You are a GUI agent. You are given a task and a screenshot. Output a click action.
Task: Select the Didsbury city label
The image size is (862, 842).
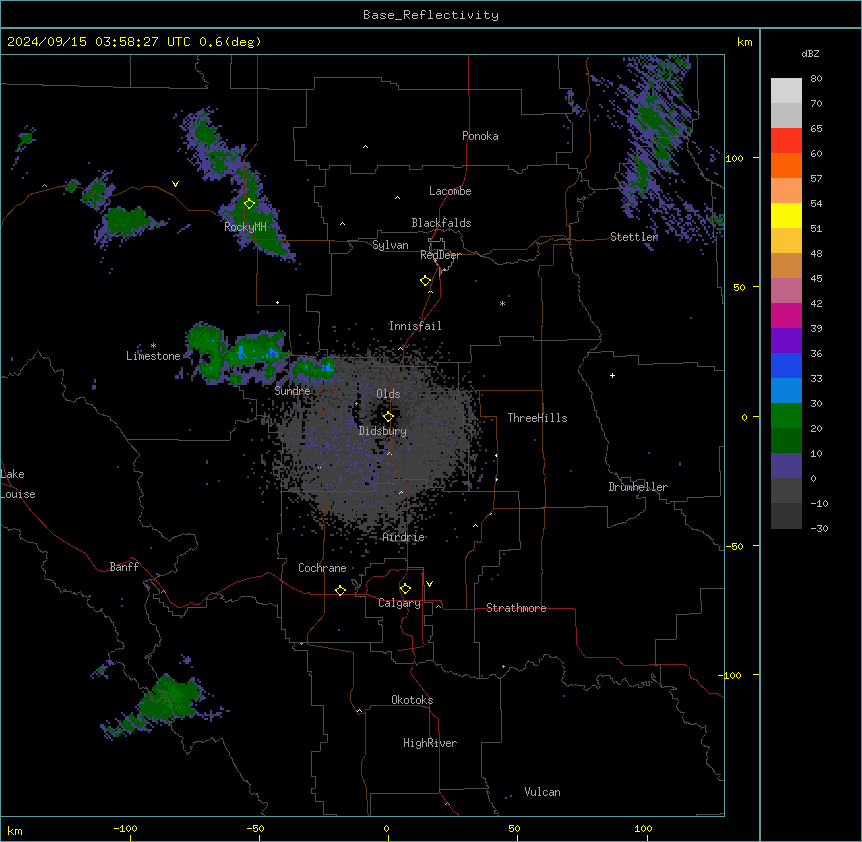pyautogui.click(x=383, y=431)
